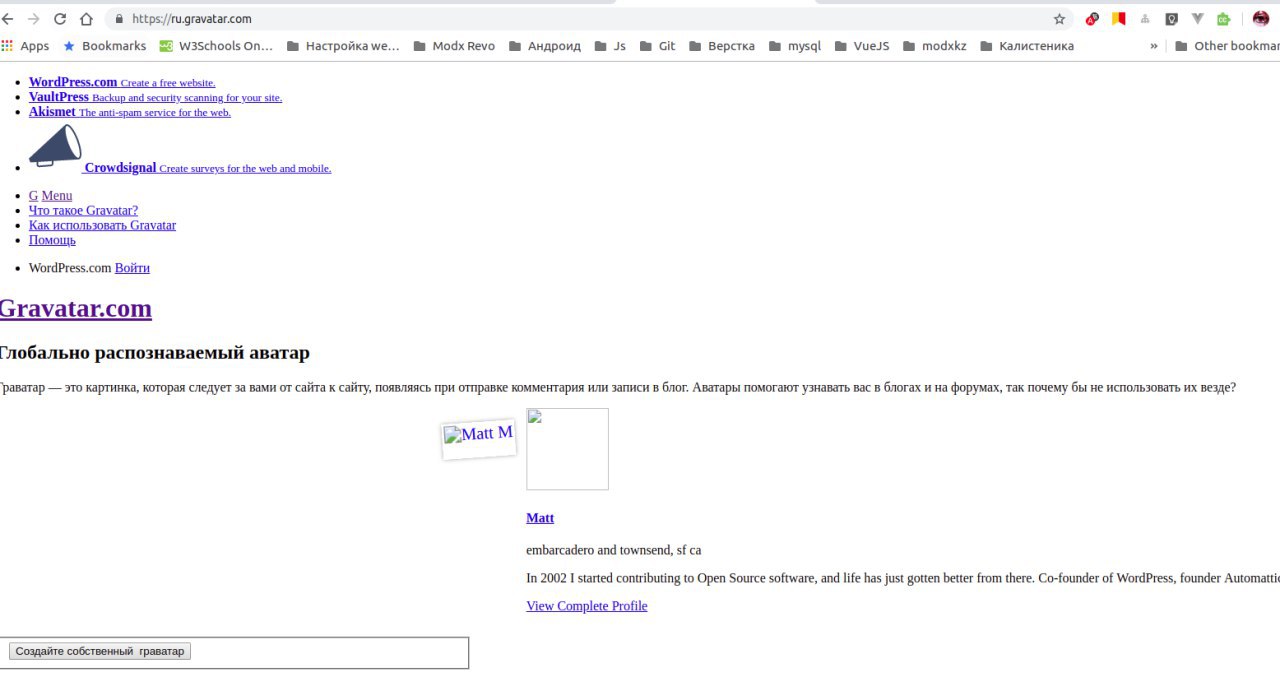Go back with the browser back arrow
This screenshot has height=677, width=1280.
pyautogui.click(x=7, y=19)
